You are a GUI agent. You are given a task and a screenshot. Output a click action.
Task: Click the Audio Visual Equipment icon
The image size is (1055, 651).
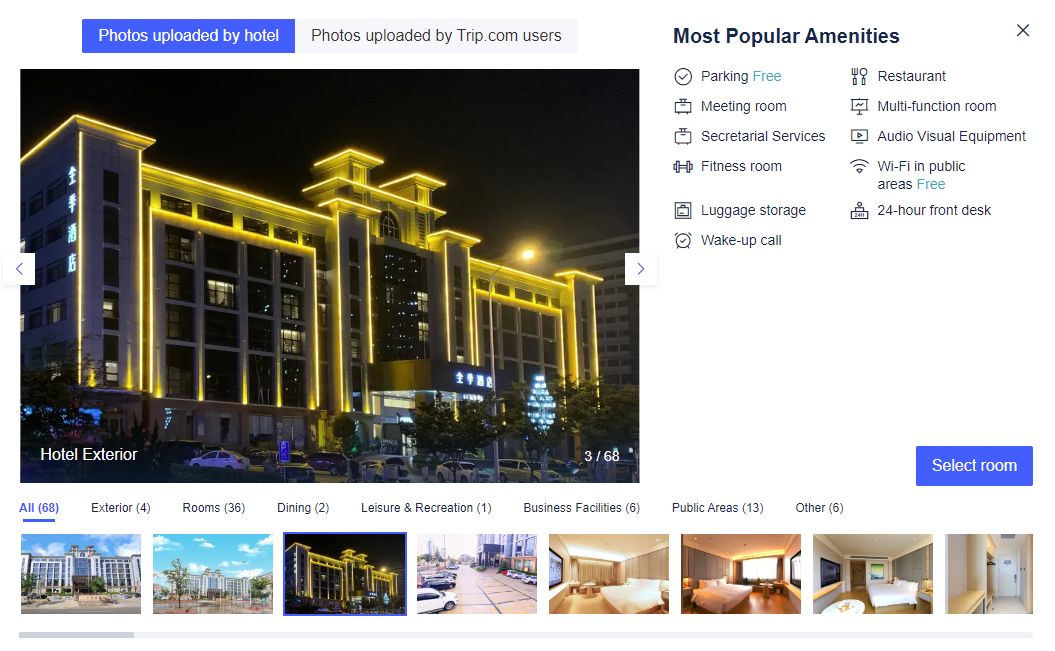[859, 137]
